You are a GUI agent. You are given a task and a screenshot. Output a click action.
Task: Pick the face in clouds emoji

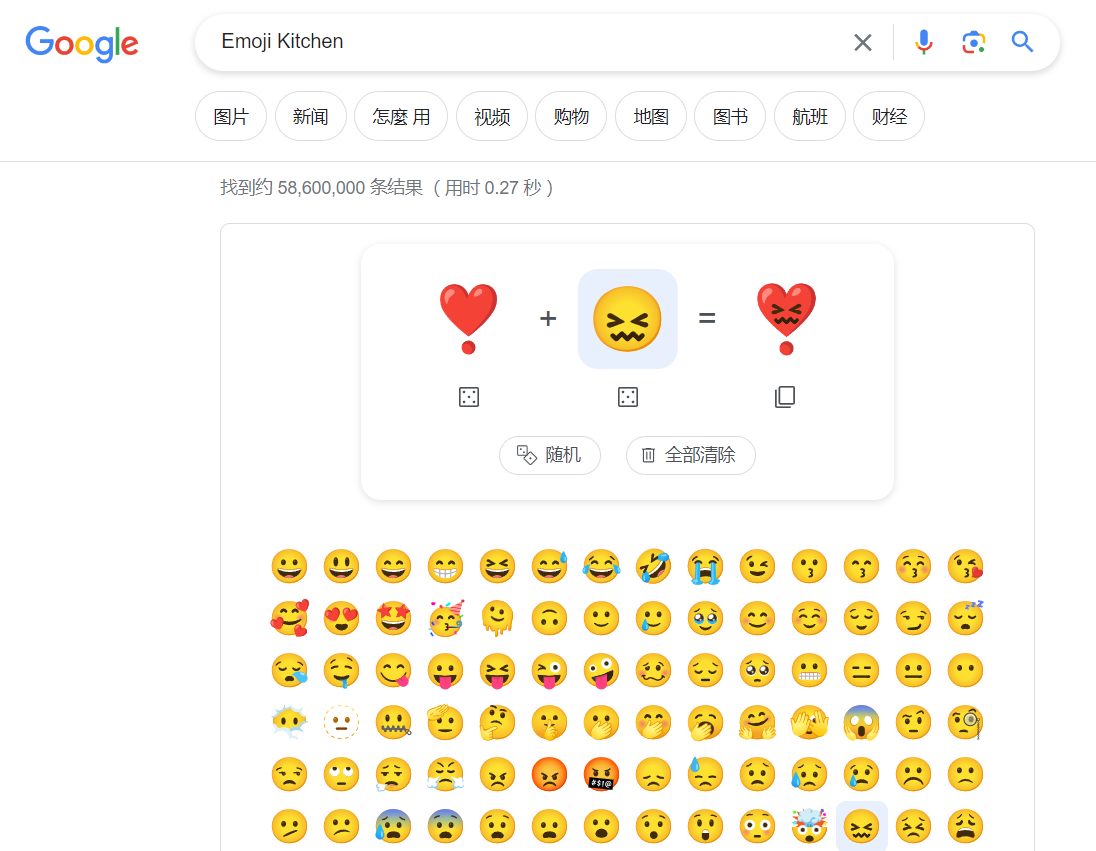[x=289, y=722]
